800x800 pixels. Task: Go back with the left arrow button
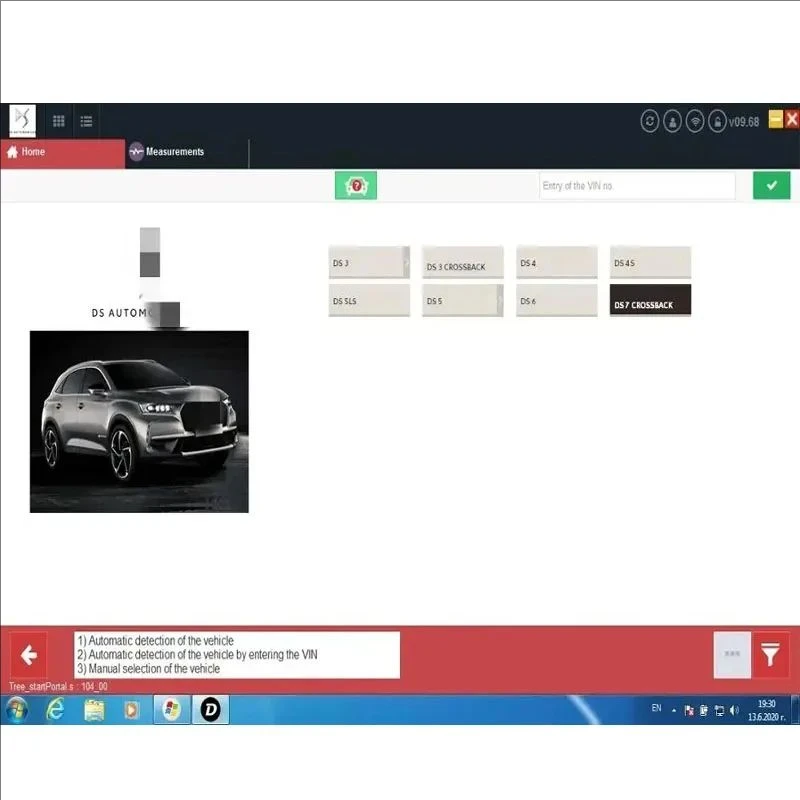[29, 655]
